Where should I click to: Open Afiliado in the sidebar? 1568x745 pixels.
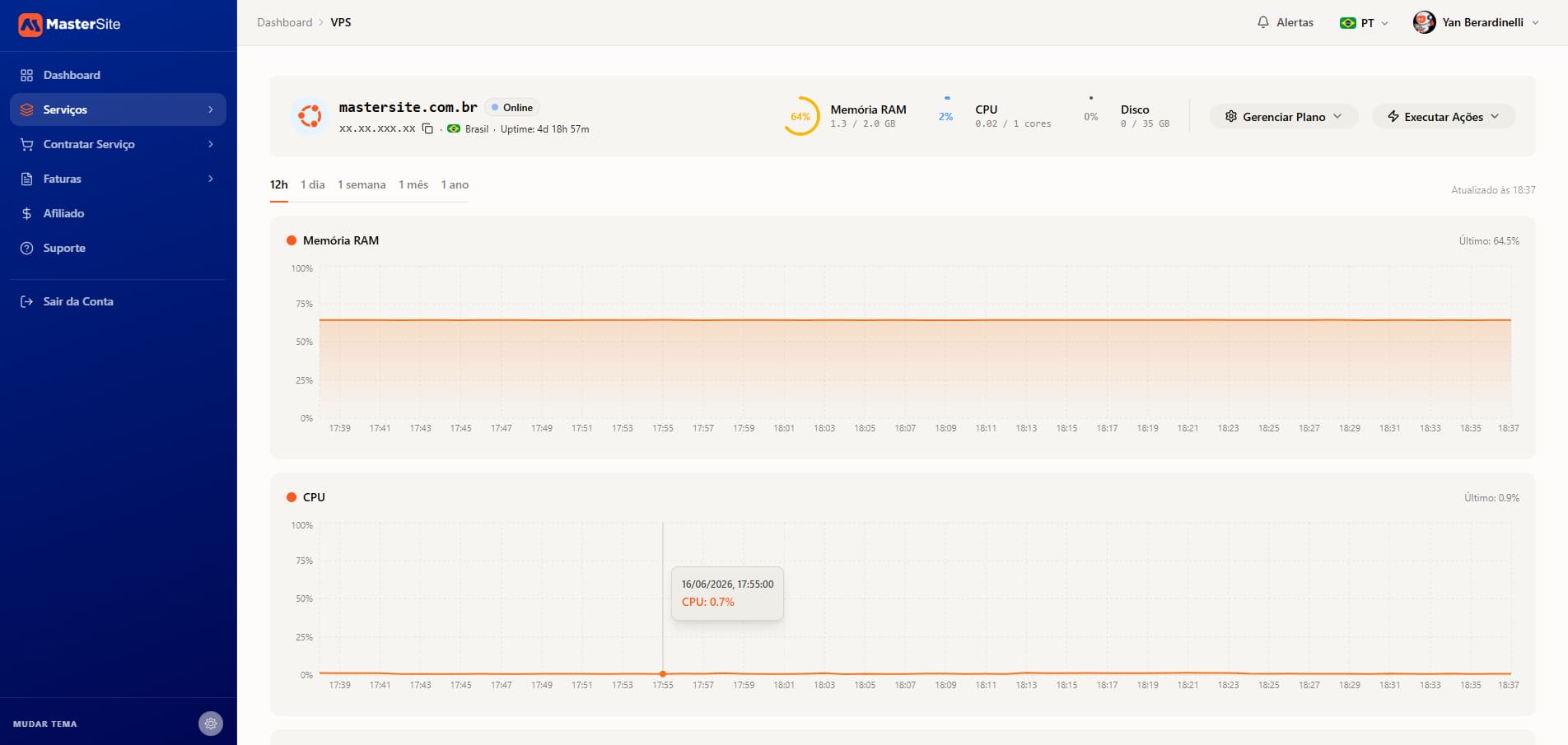118,213
